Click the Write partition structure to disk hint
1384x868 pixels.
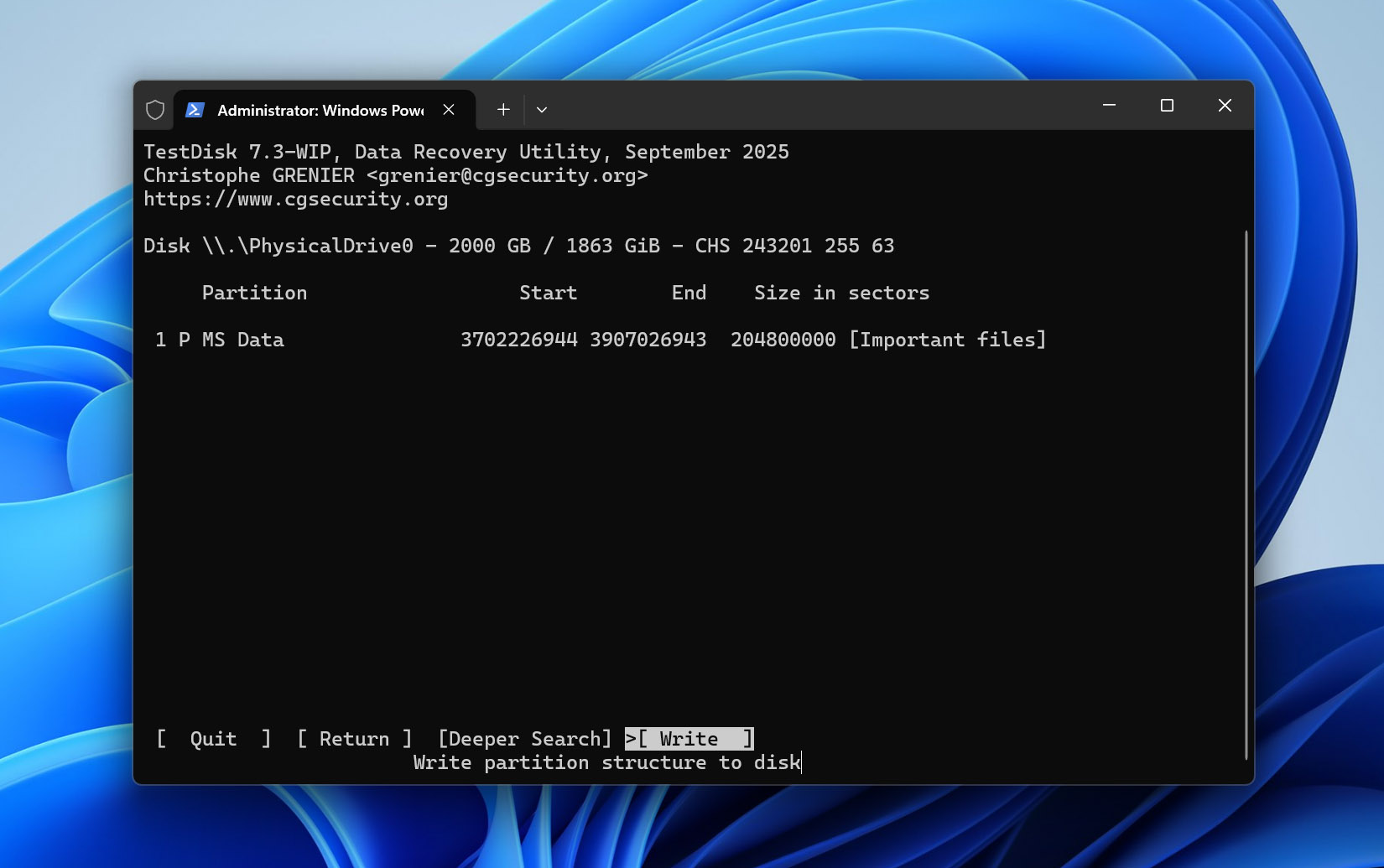607,762
